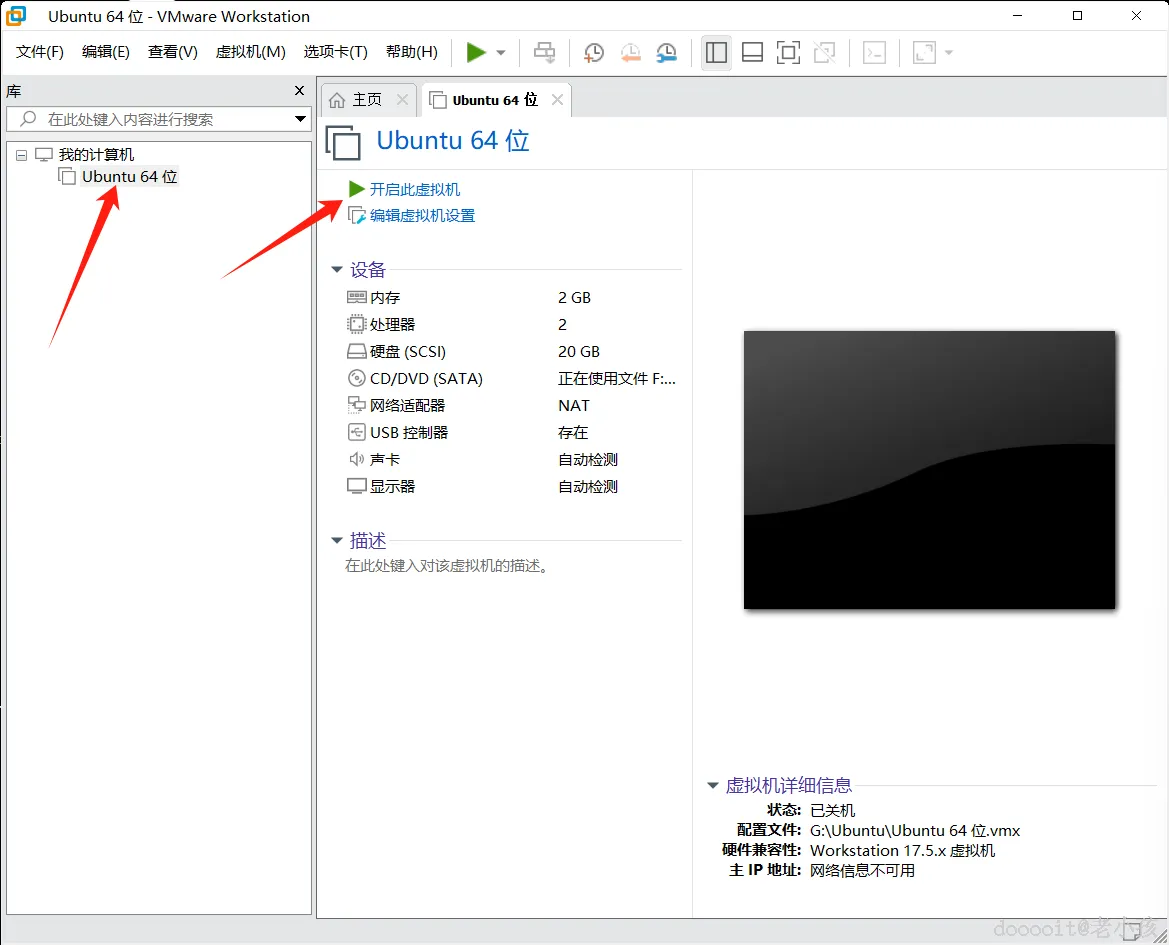Close the 库 library panel
The height and width of the screenshot is (945, 1169).
(300, 91)
